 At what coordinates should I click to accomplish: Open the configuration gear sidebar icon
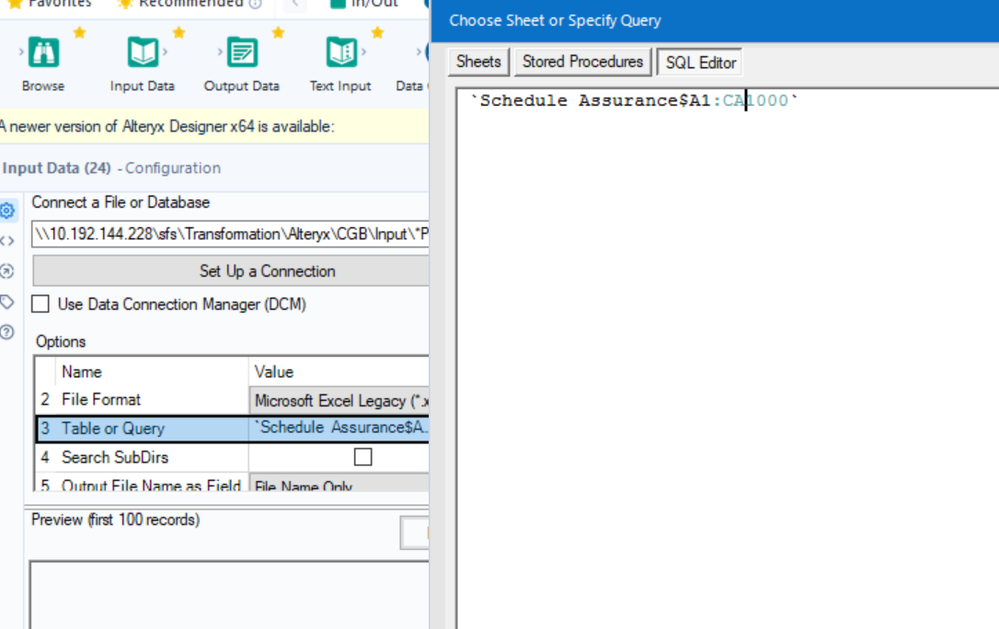(x=8, y=210)
